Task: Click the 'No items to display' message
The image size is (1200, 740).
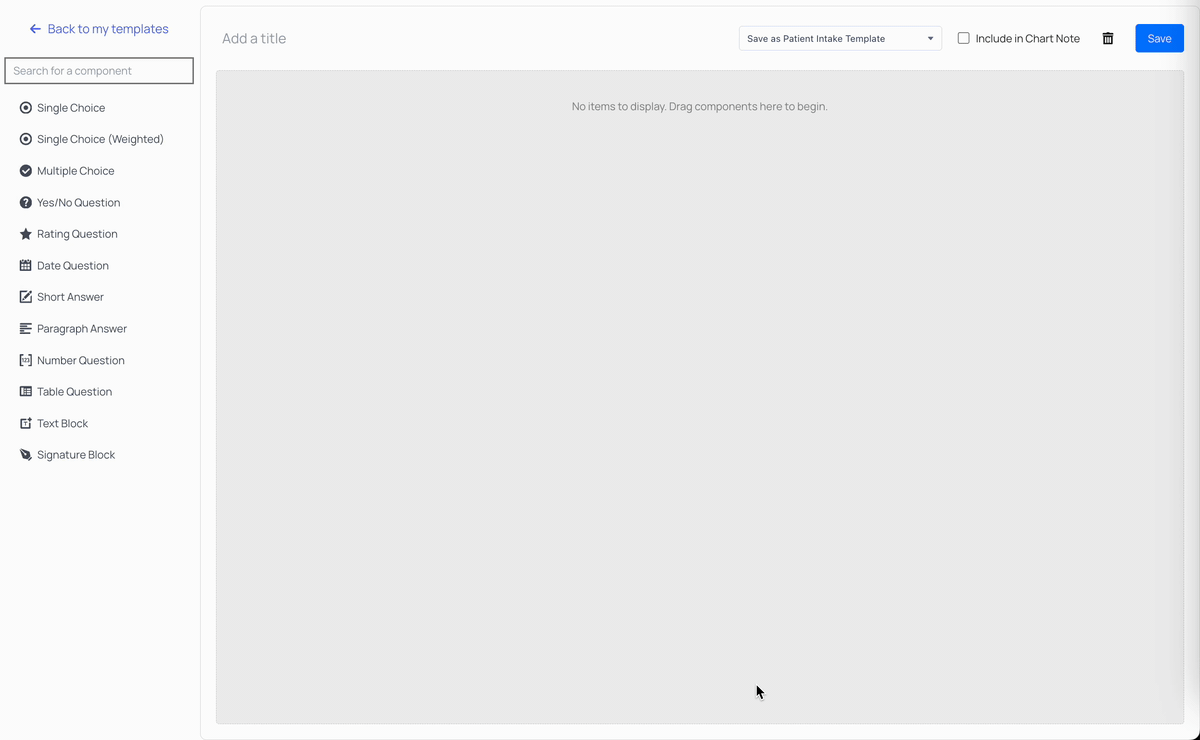Action: (x=700, y=106)
